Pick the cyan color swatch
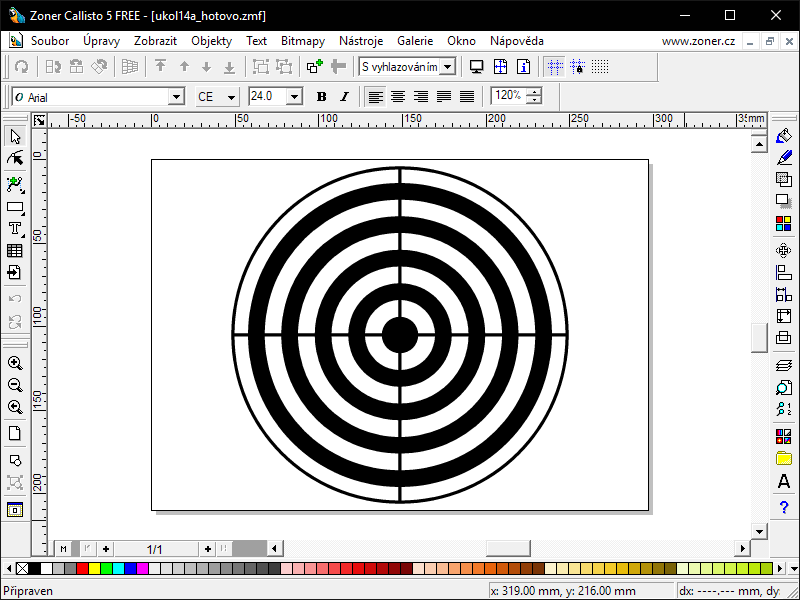 (x=118, y=568)
